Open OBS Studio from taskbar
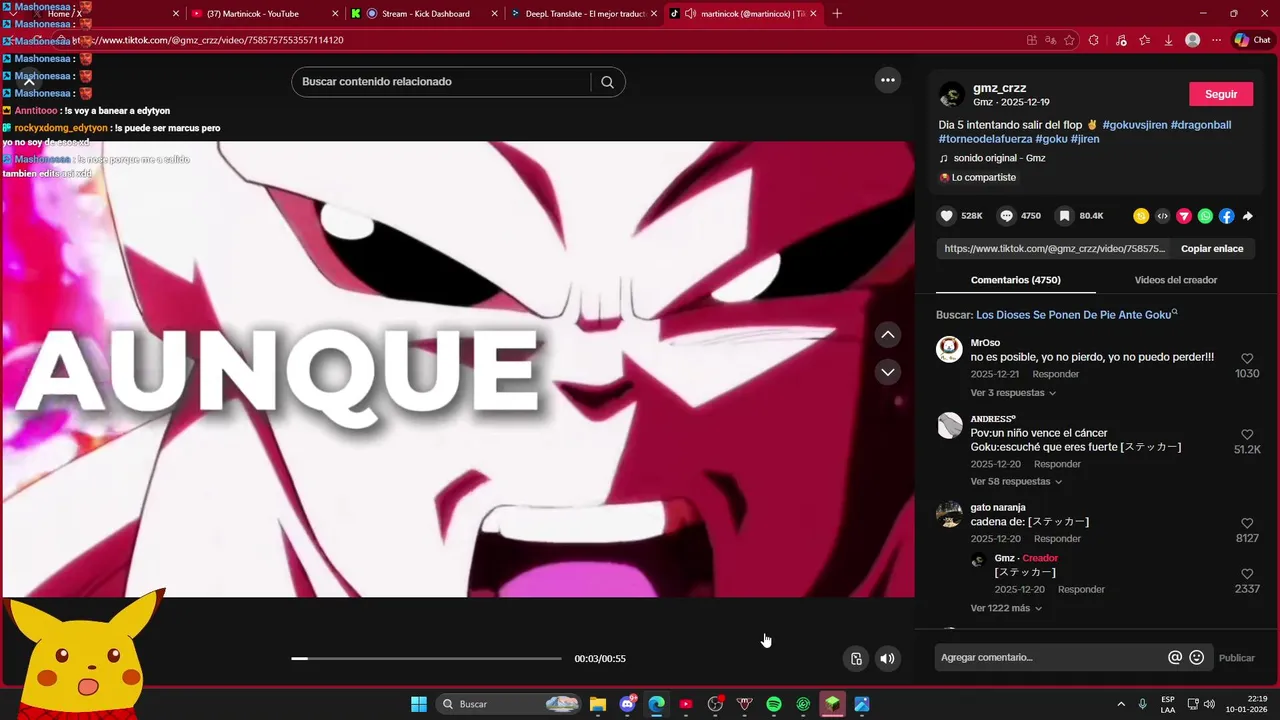Viewport: 1280px width, 720px height. 715,704
